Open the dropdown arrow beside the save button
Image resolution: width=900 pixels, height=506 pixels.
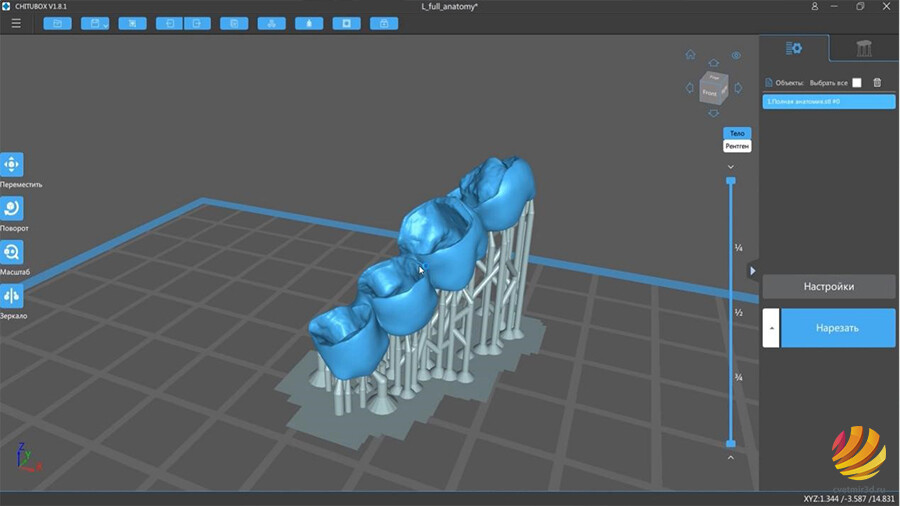point(106,25)
